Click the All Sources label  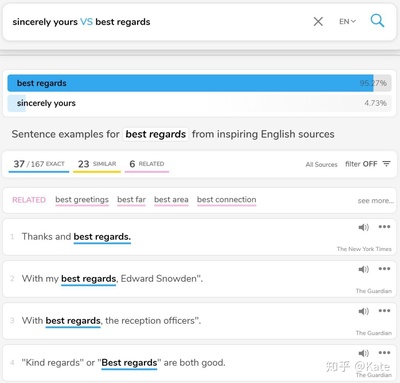click(x=321, y=164)
